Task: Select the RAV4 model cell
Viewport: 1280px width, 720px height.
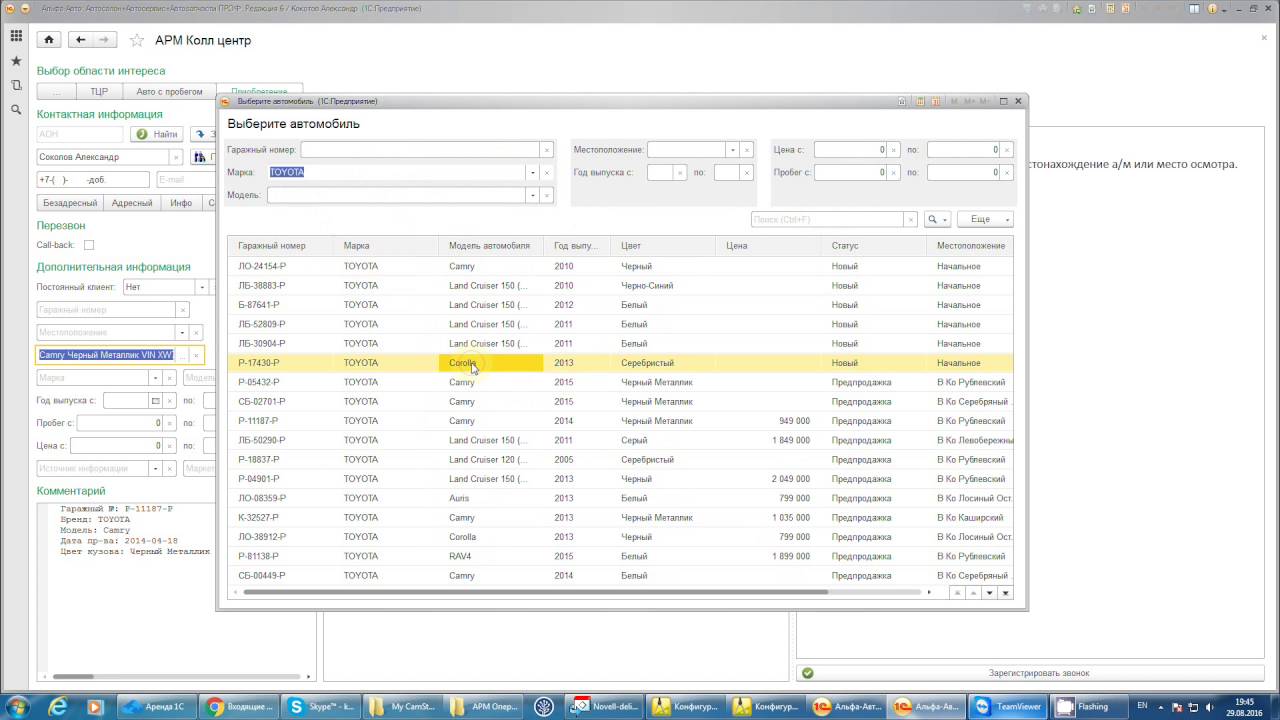Action: pyautogui.click(x=490, y=556)
